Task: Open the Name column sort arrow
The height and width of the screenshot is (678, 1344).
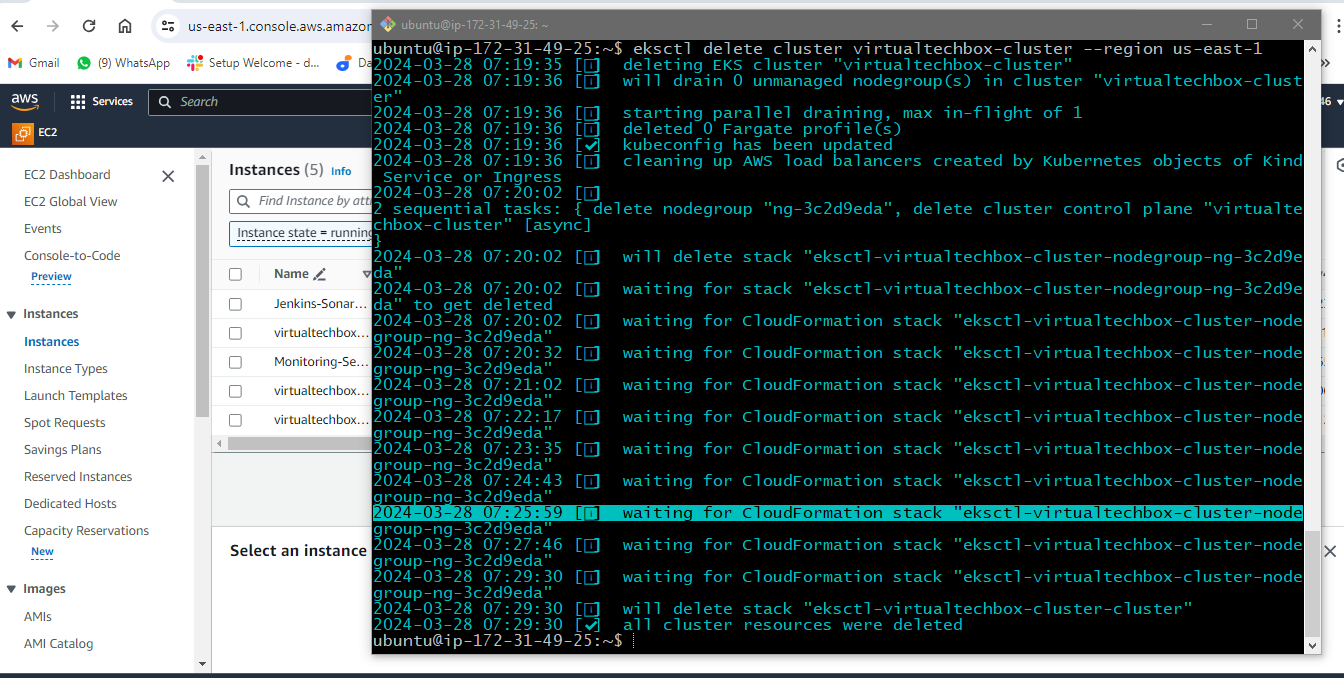Action: point(366,274)
